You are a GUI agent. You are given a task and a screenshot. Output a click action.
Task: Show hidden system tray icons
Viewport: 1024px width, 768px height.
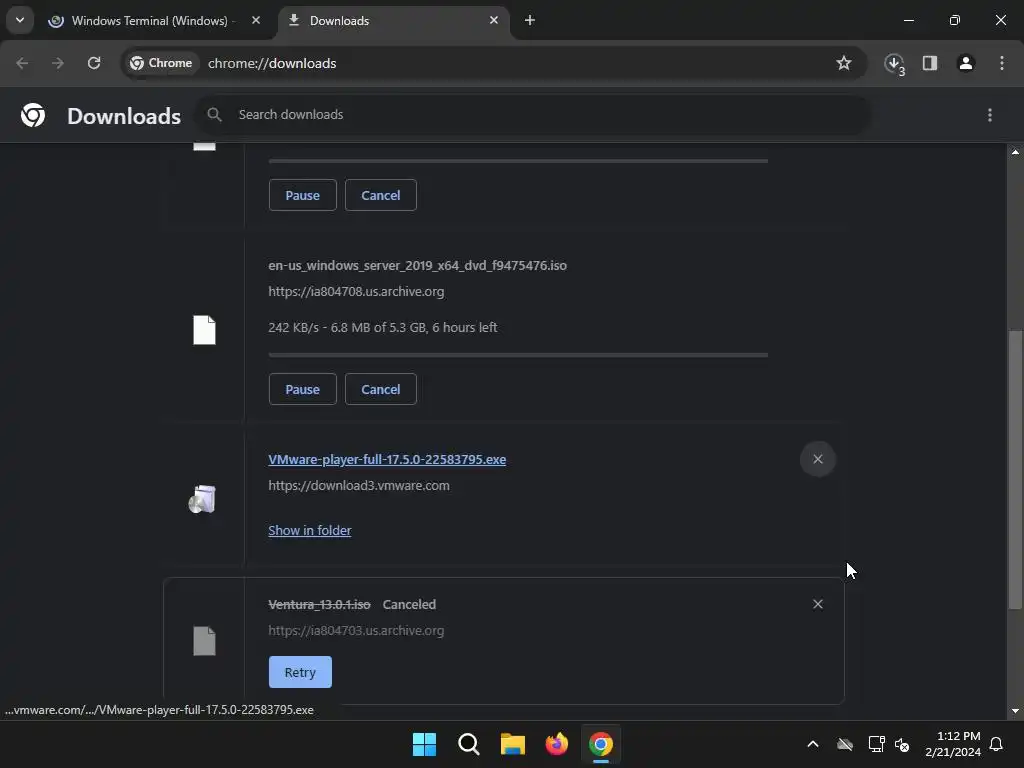[813, 744]
